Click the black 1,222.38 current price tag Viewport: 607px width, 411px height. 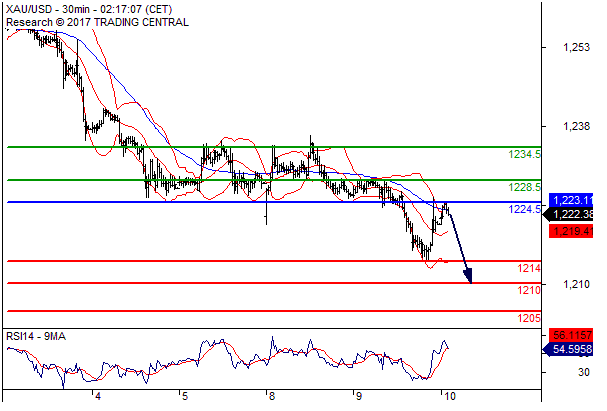tap(568, 214)
